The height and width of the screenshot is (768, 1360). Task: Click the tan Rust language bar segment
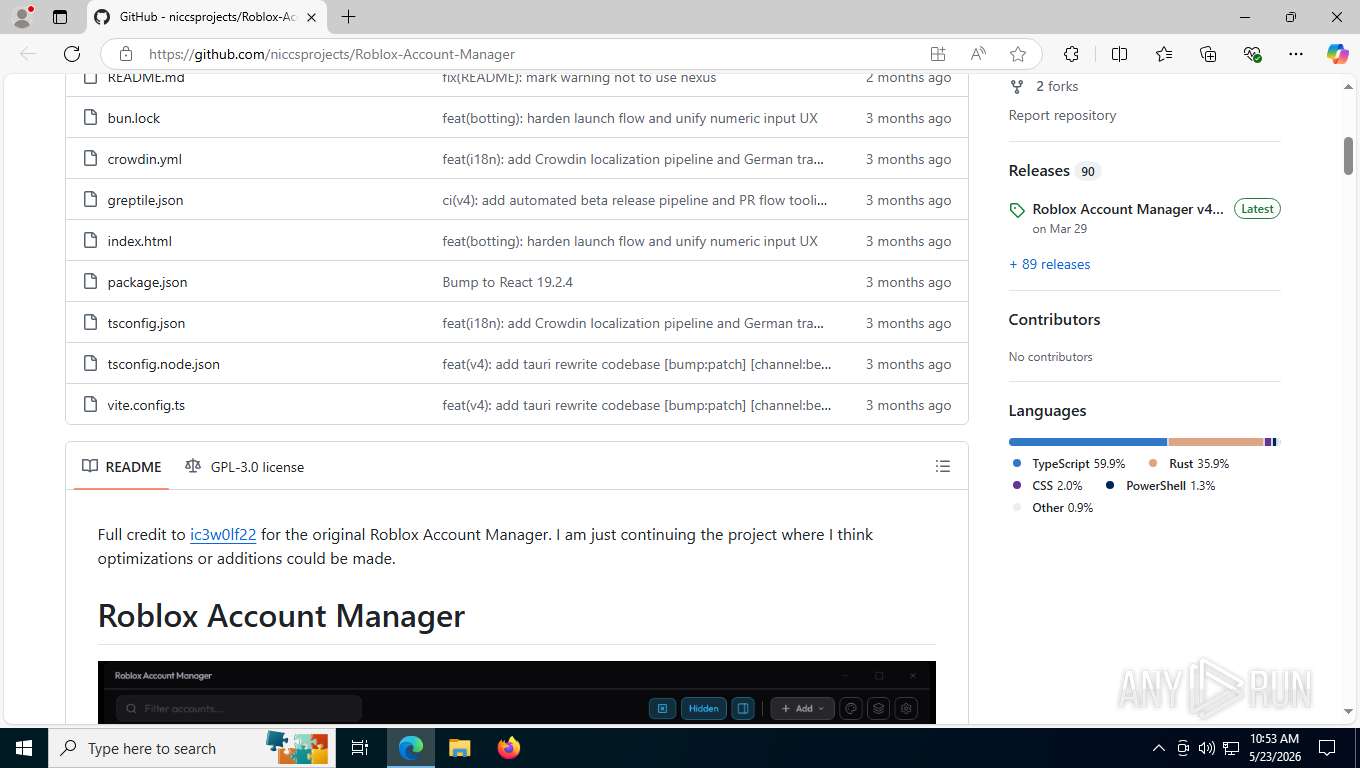coord(1216,442)
